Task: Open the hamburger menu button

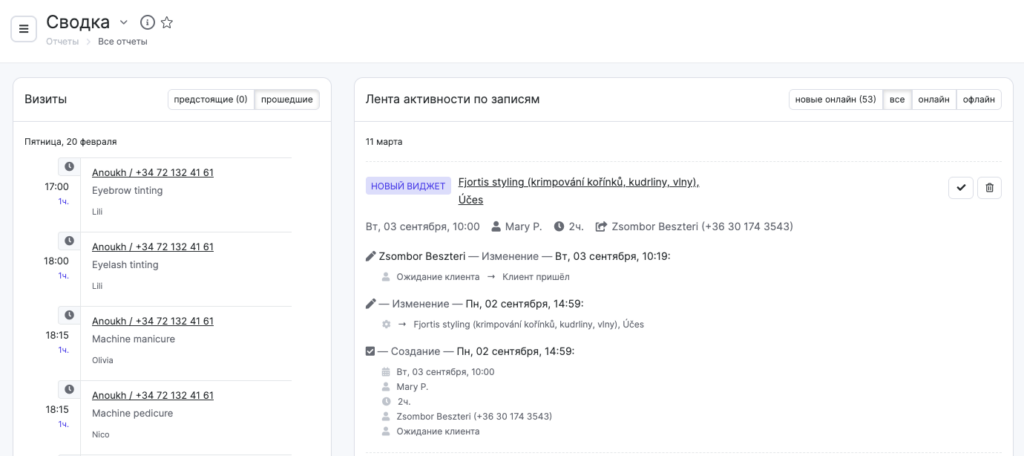Action: pos(23,29)
